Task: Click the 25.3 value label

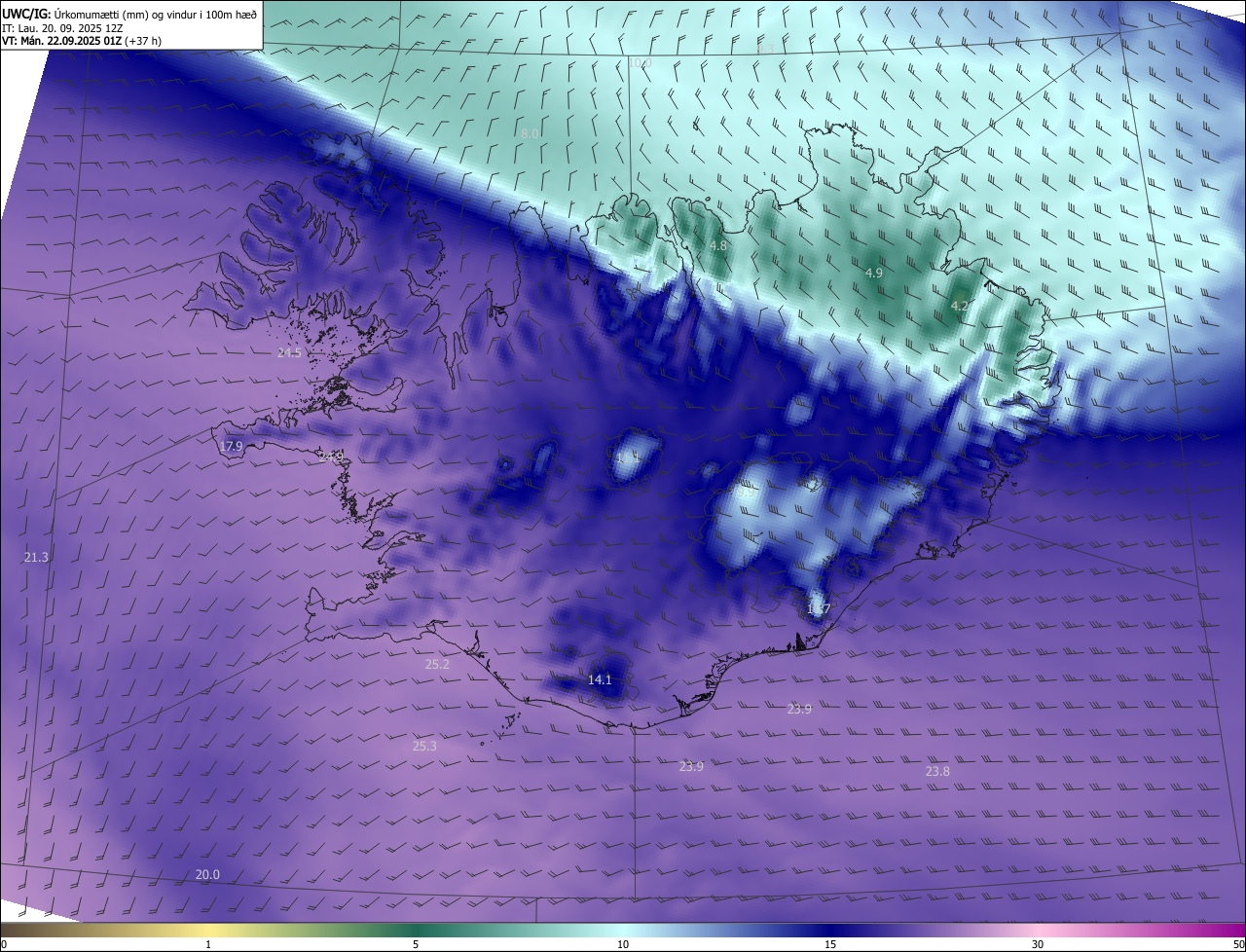Action: coord(424,746)
